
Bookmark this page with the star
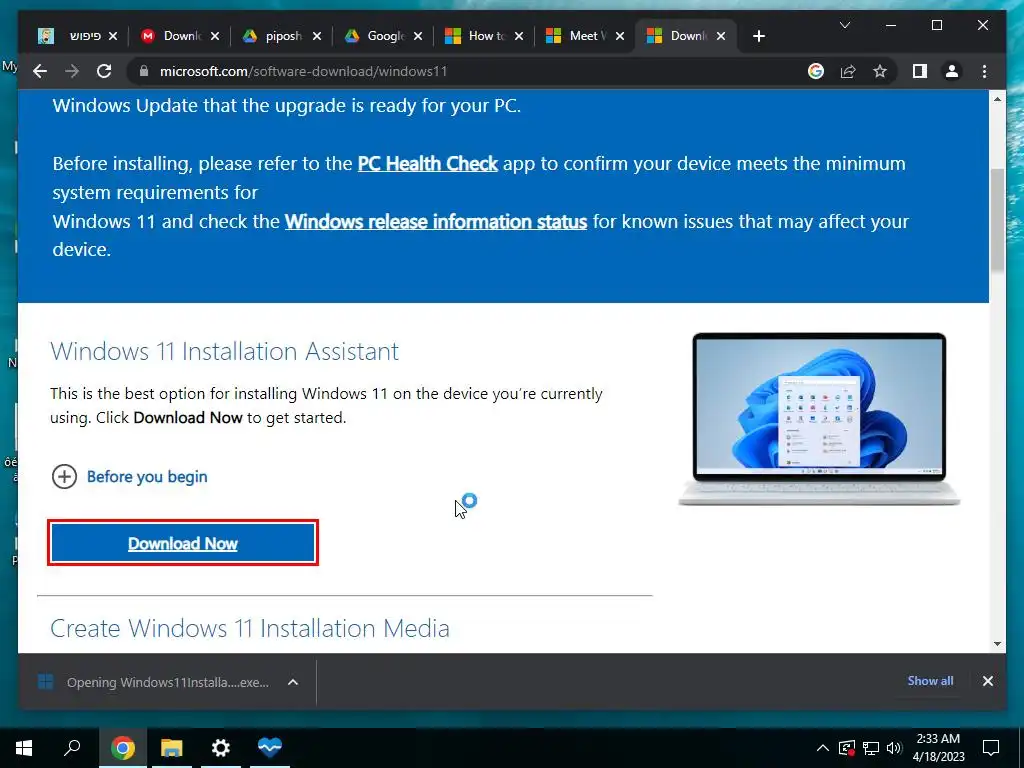(880, 71)
